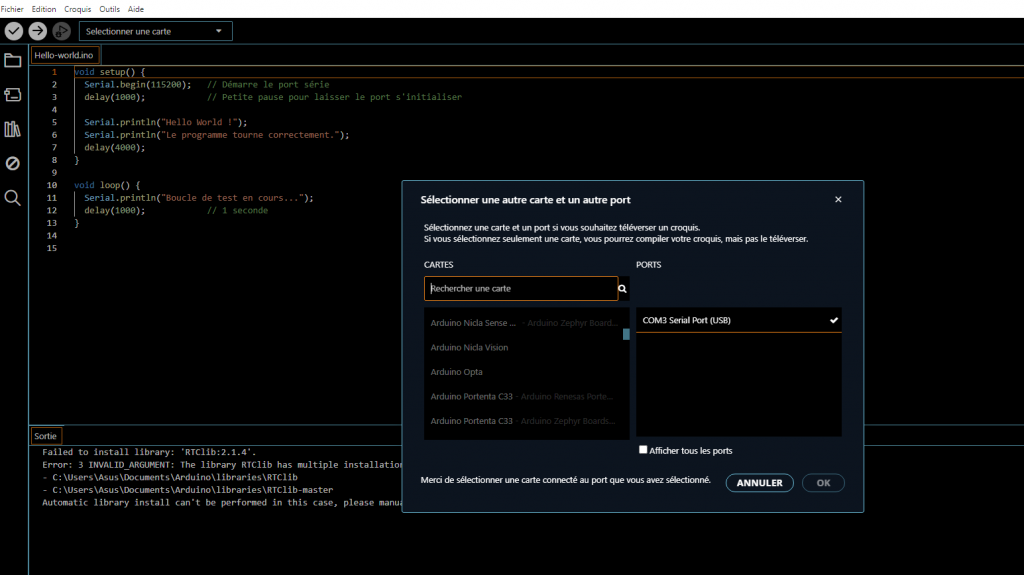
Task: Open the Outils menu
Action: 110,8
